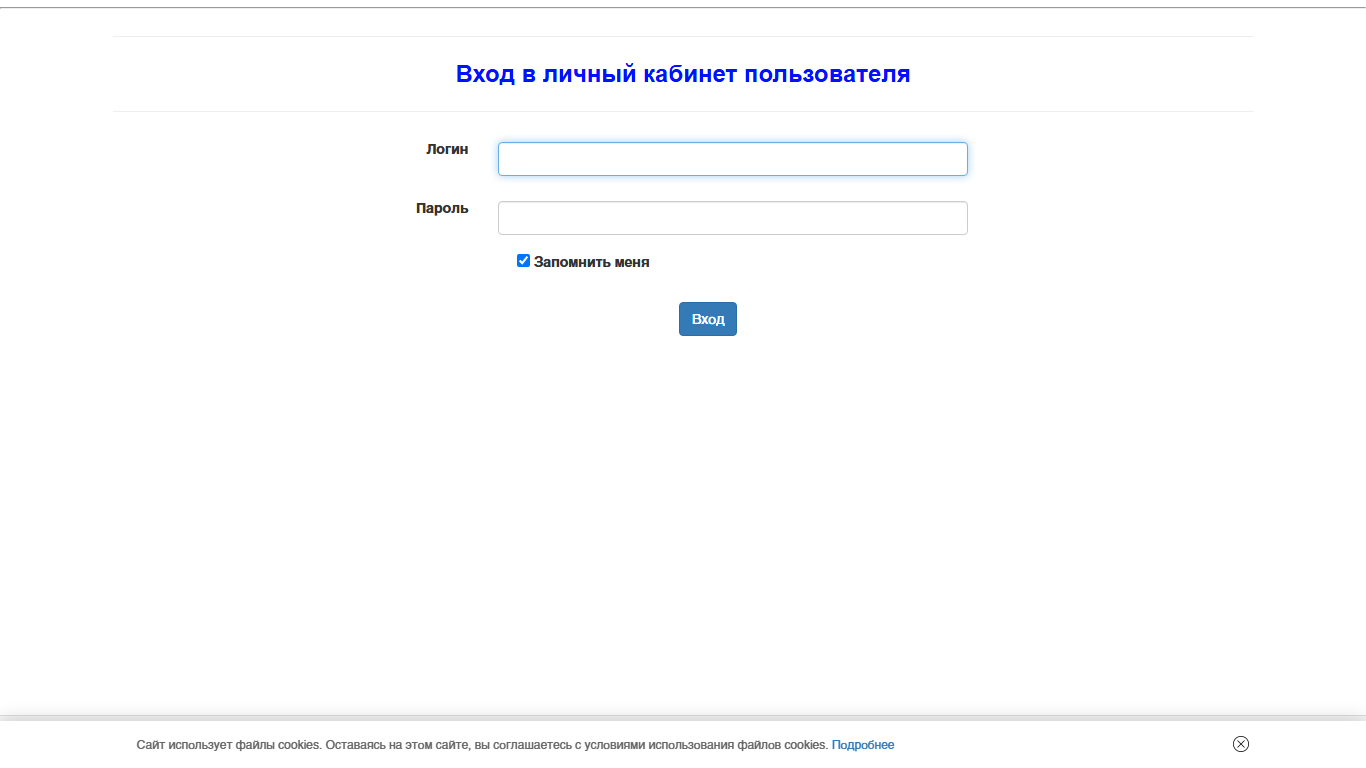Viewport: 1366px width, 768px height.
Task: Submit the form with the Вход button
Action: (708, 319)
